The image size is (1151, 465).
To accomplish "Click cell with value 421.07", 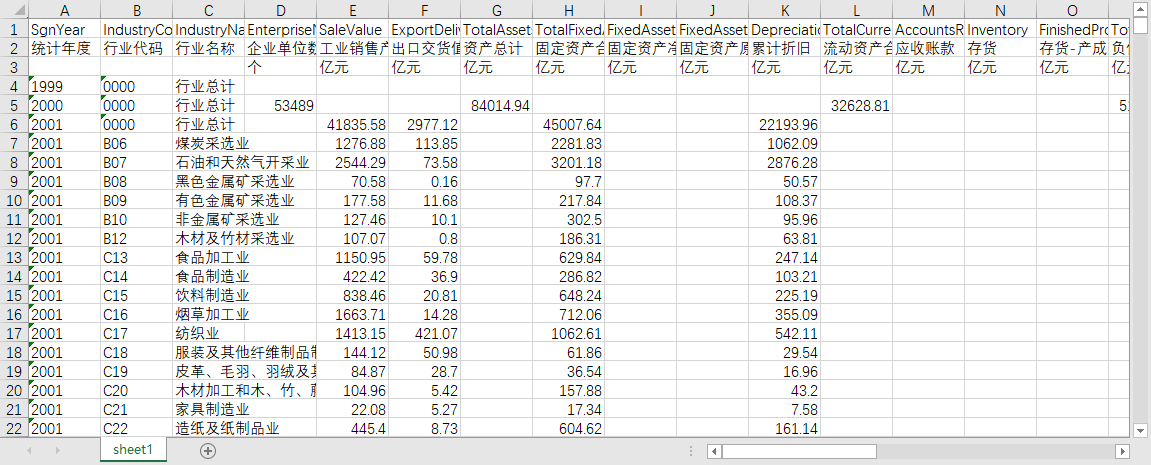I will (424, 334).
